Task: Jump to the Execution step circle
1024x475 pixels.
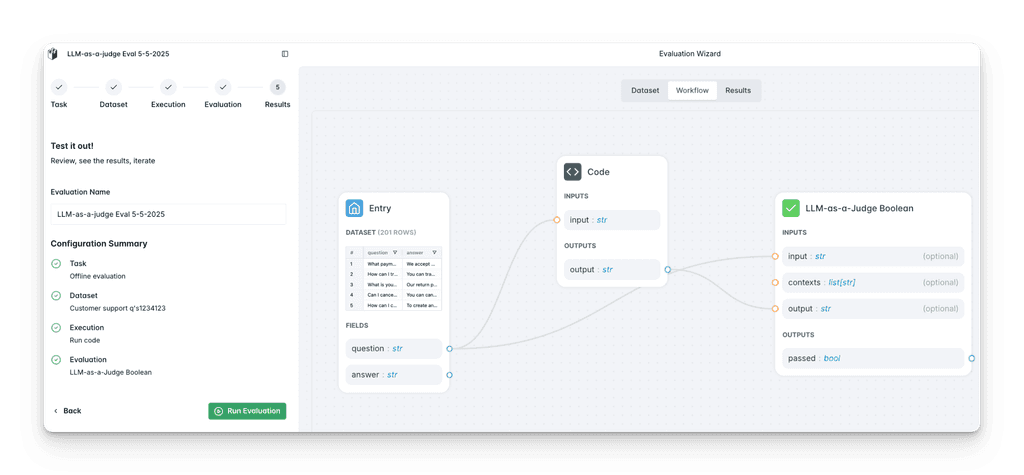Action: coord(168,87)
